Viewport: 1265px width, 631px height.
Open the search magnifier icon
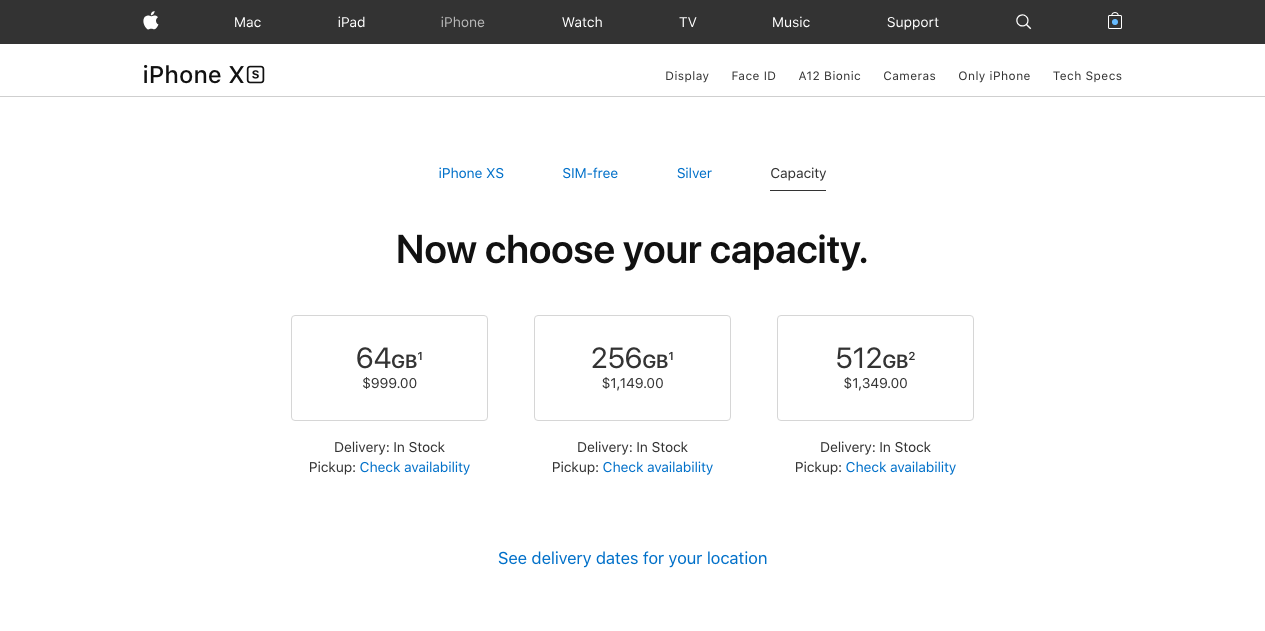click(x=1023, y=21)
